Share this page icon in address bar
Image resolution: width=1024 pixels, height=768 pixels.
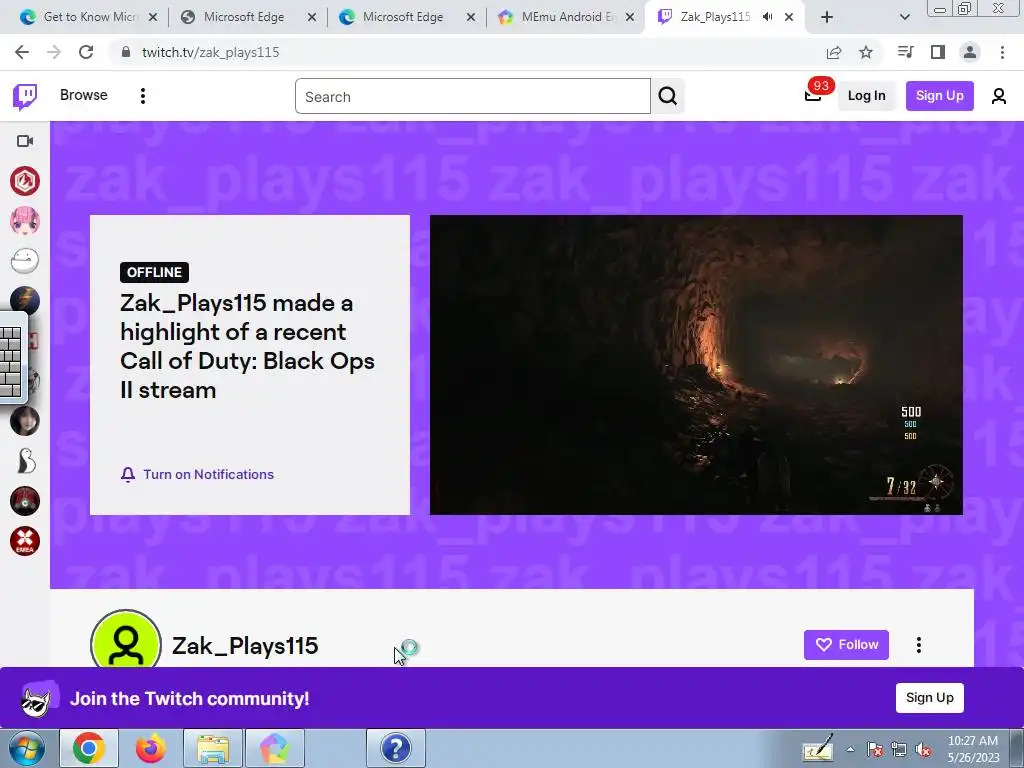(834, 52)
